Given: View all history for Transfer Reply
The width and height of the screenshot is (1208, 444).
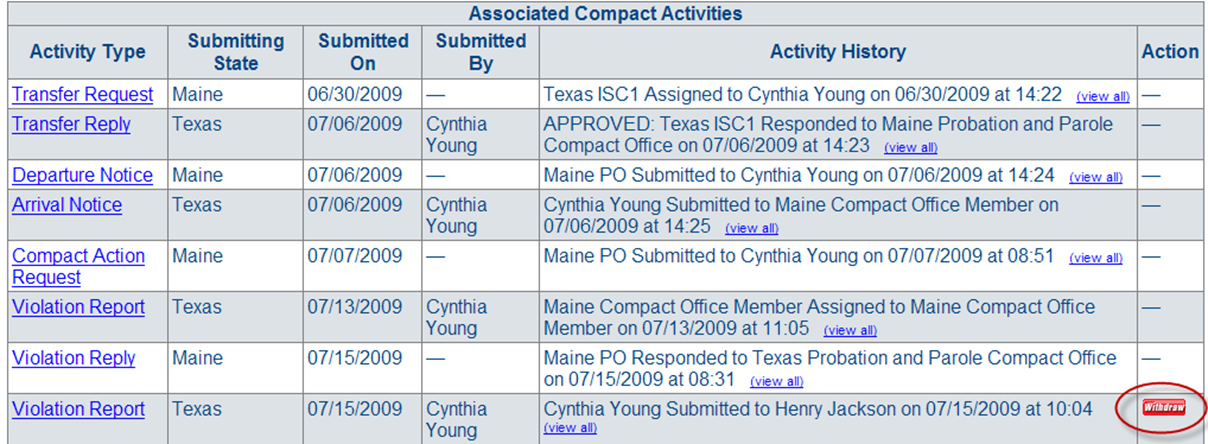Looking at the screenshot, I should pos(911,147).
